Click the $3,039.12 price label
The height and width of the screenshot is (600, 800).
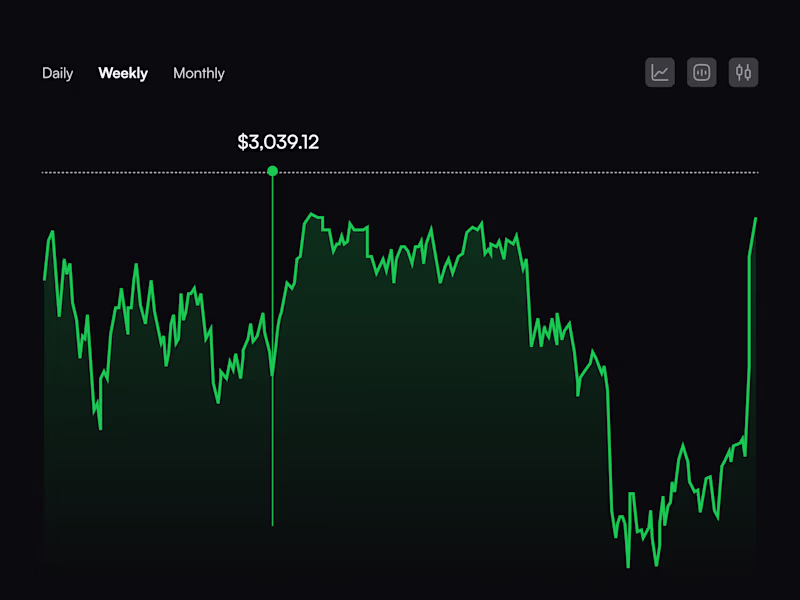coord(278,142)
